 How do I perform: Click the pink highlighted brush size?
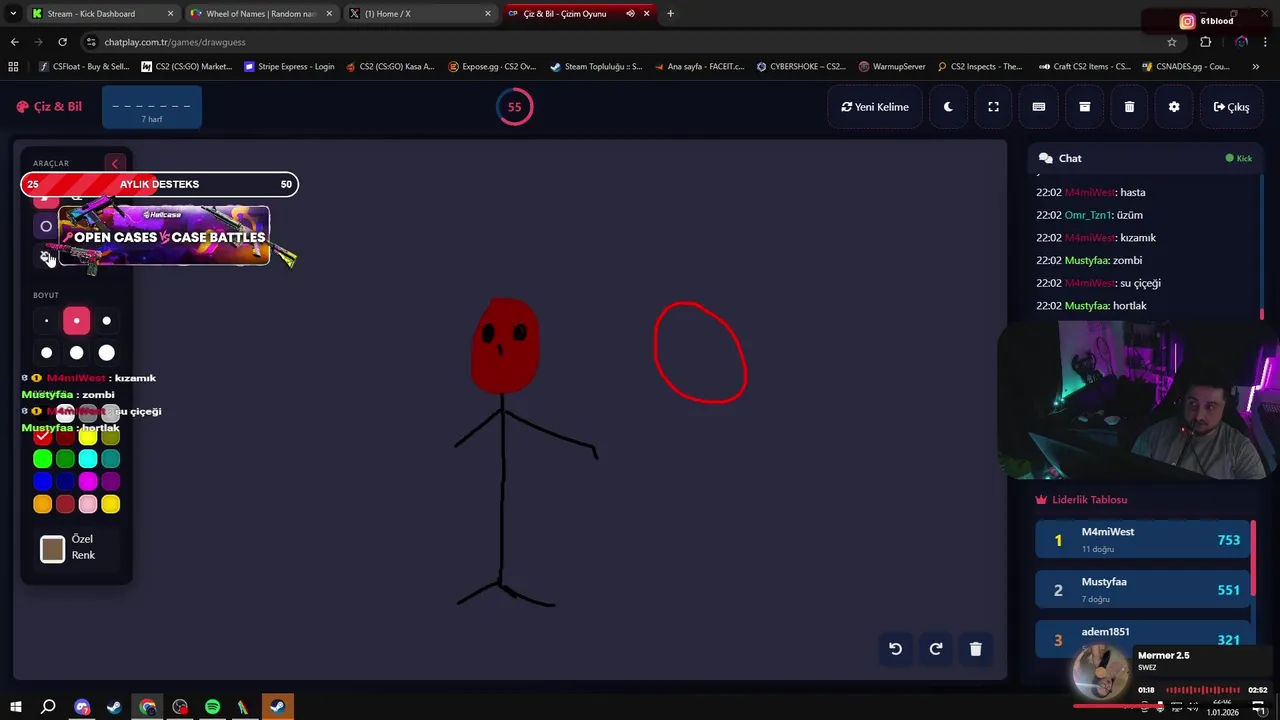pos(76,321)
